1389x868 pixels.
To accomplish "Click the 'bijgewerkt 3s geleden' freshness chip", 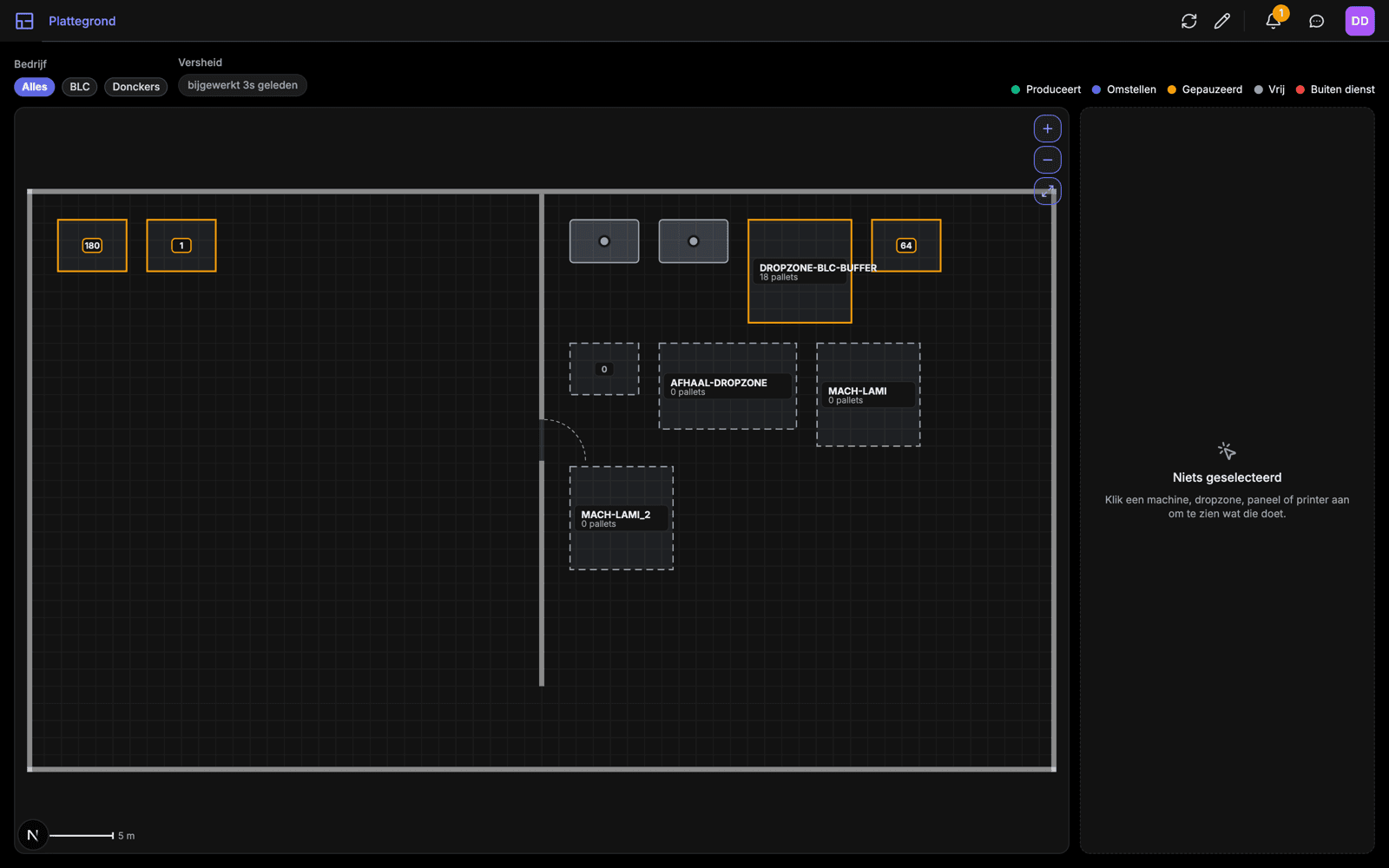I will click(x=242, y=85).
